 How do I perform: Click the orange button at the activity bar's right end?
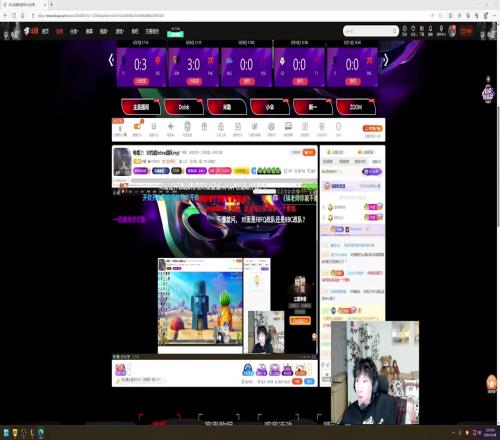pyautogui.click(x=373, y=128)
